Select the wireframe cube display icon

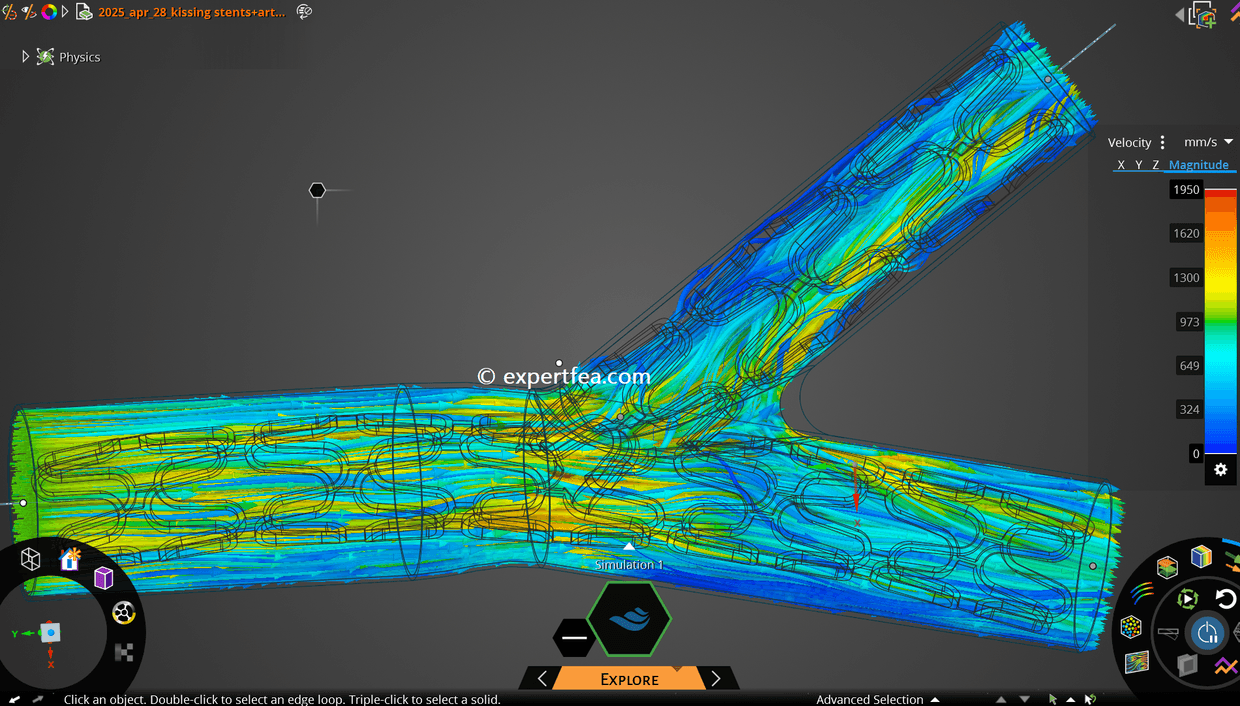29,560
